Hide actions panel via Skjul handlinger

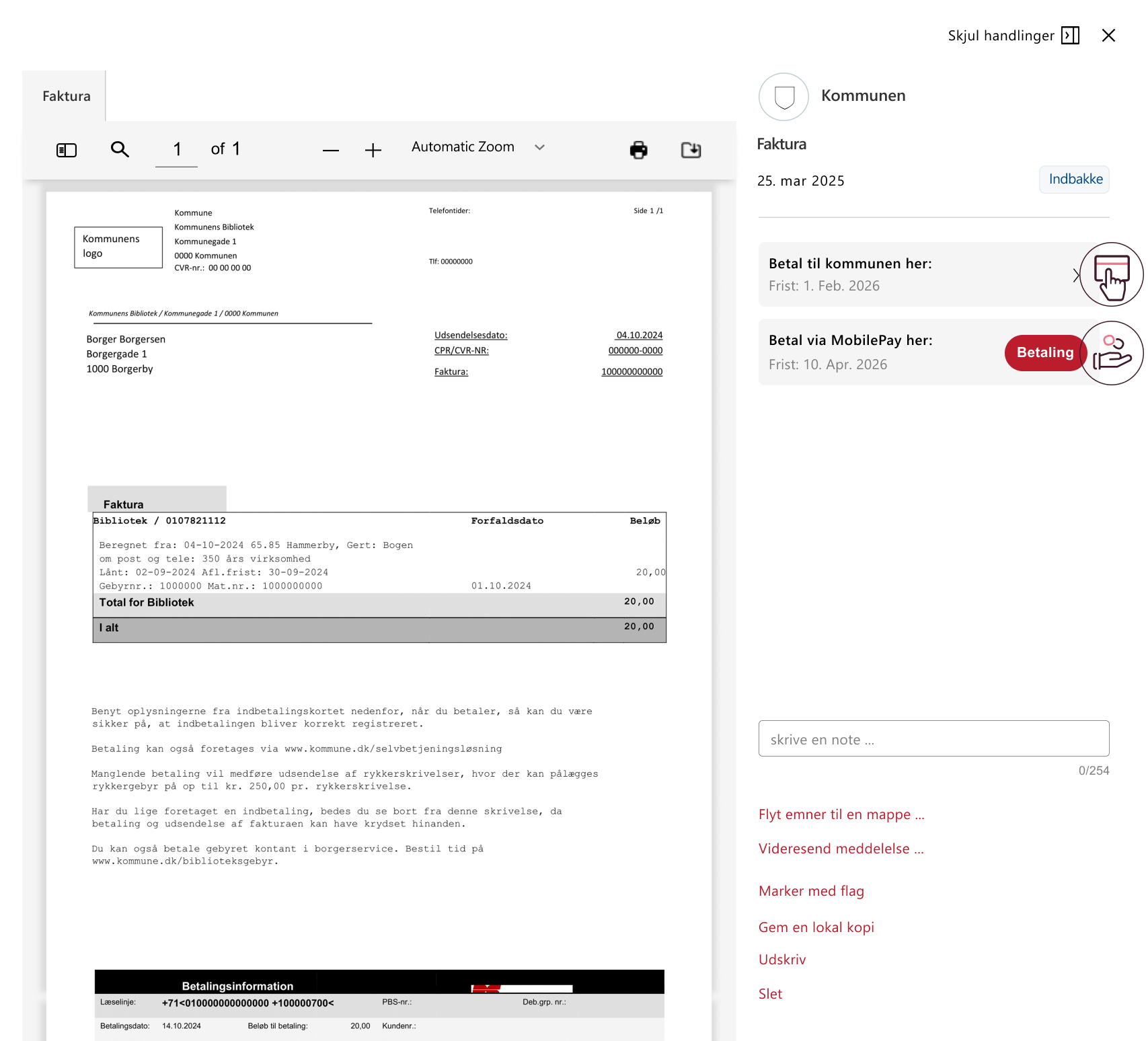pos(1013,36)
